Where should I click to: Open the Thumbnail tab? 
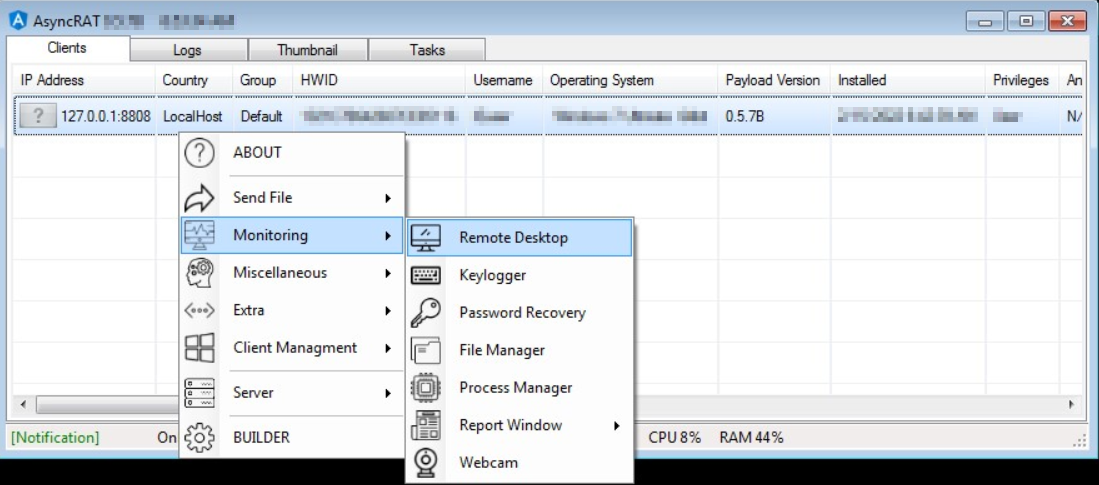click(x=307, y=50)
